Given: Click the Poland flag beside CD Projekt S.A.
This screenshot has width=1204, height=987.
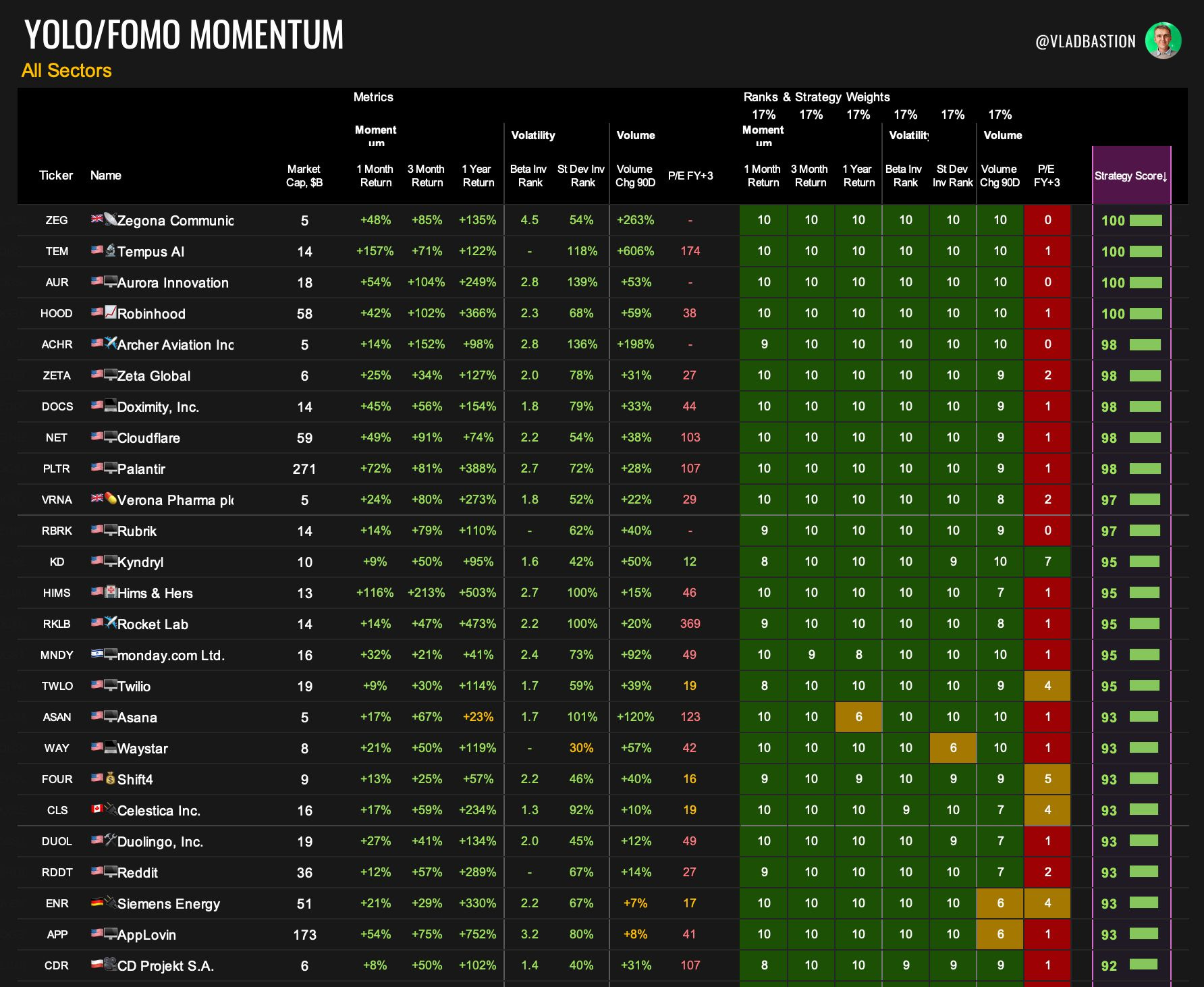Looking at the screenshot, I should coord(97,964).
